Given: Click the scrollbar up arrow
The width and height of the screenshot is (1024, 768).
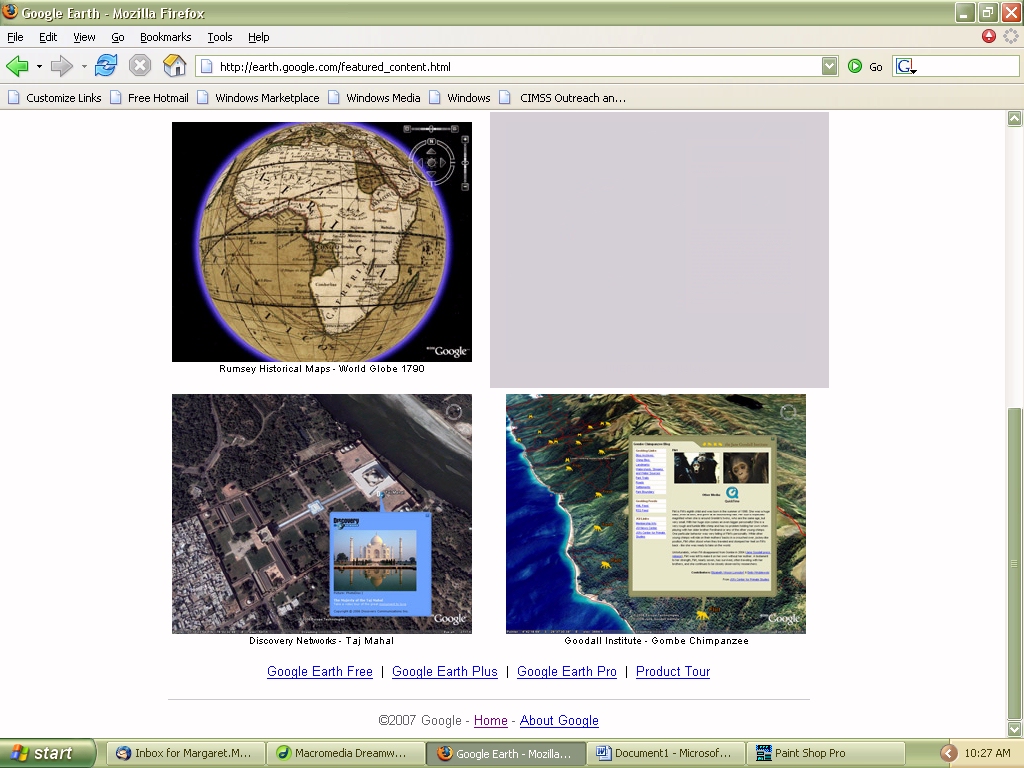Looking at the screenshot, I should coord(1014,118).
